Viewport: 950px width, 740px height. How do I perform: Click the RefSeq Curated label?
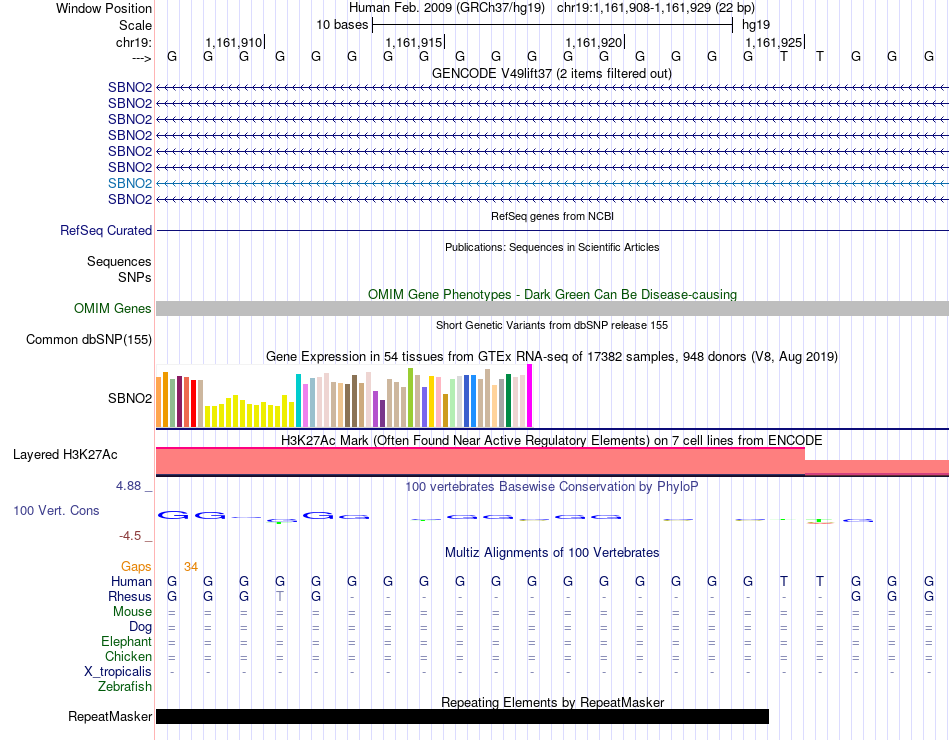pyautogui.click(x=106, y=230)
